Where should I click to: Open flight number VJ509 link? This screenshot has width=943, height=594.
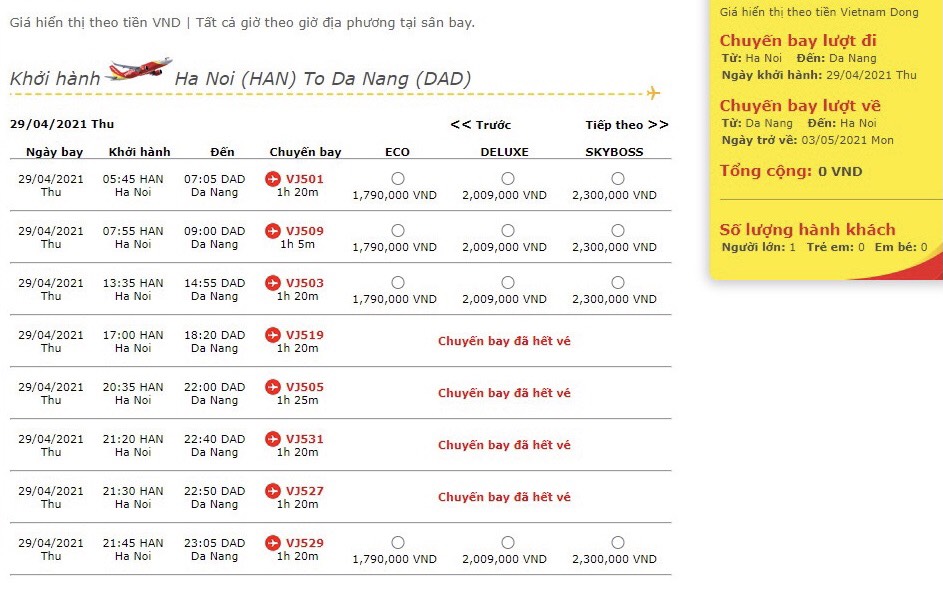304,231
